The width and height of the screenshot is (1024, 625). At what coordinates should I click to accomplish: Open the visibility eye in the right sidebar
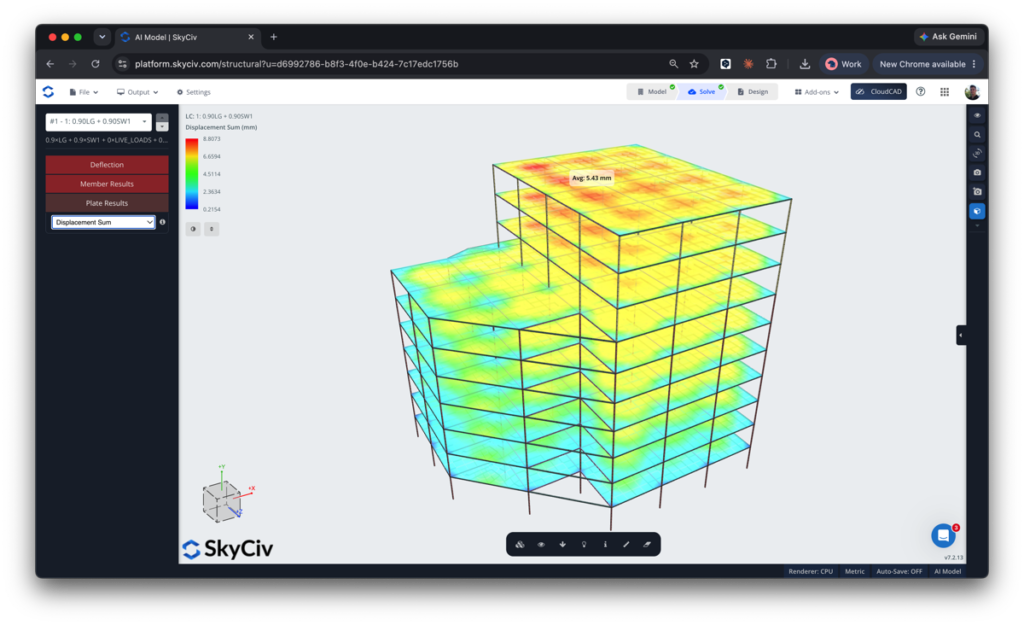(x=977, y=116)
